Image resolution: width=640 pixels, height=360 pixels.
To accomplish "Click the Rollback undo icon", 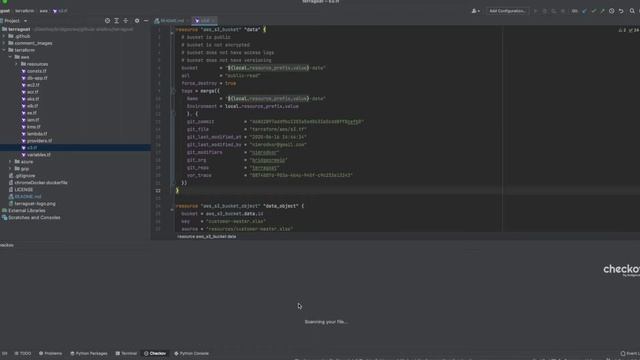I will [621, 11].
